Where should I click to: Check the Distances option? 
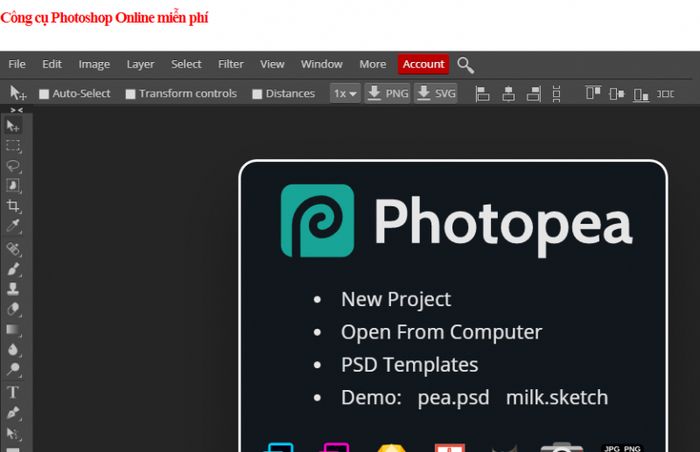(257, 94)
